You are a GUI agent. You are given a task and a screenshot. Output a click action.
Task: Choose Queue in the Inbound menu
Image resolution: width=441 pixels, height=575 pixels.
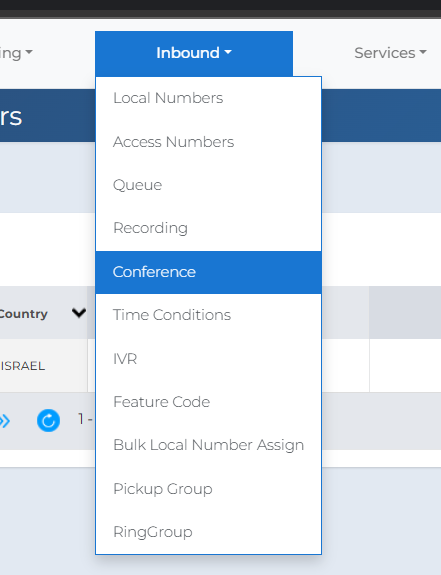208,185
